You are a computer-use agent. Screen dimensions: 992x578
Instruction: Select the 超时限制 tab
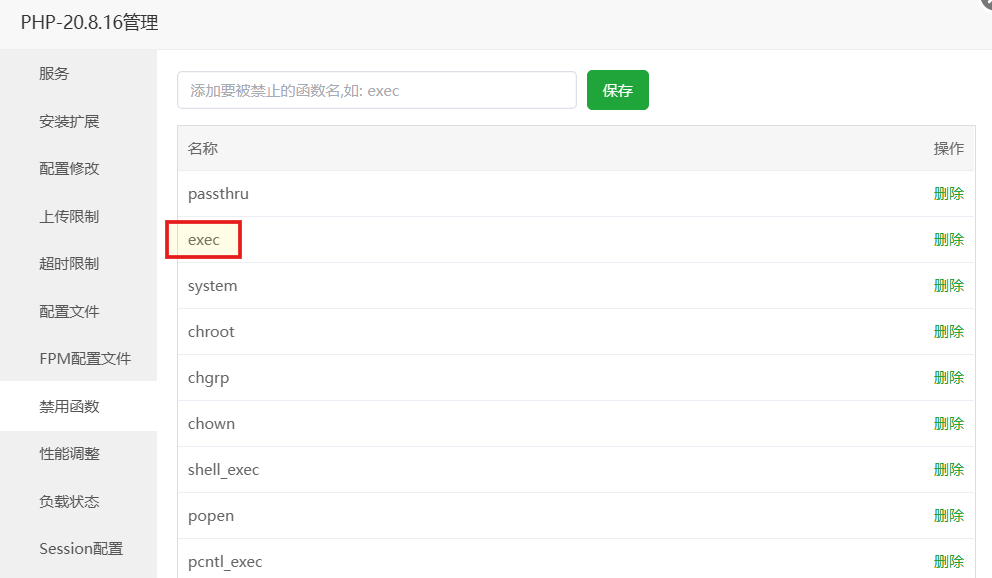[69, 264]
